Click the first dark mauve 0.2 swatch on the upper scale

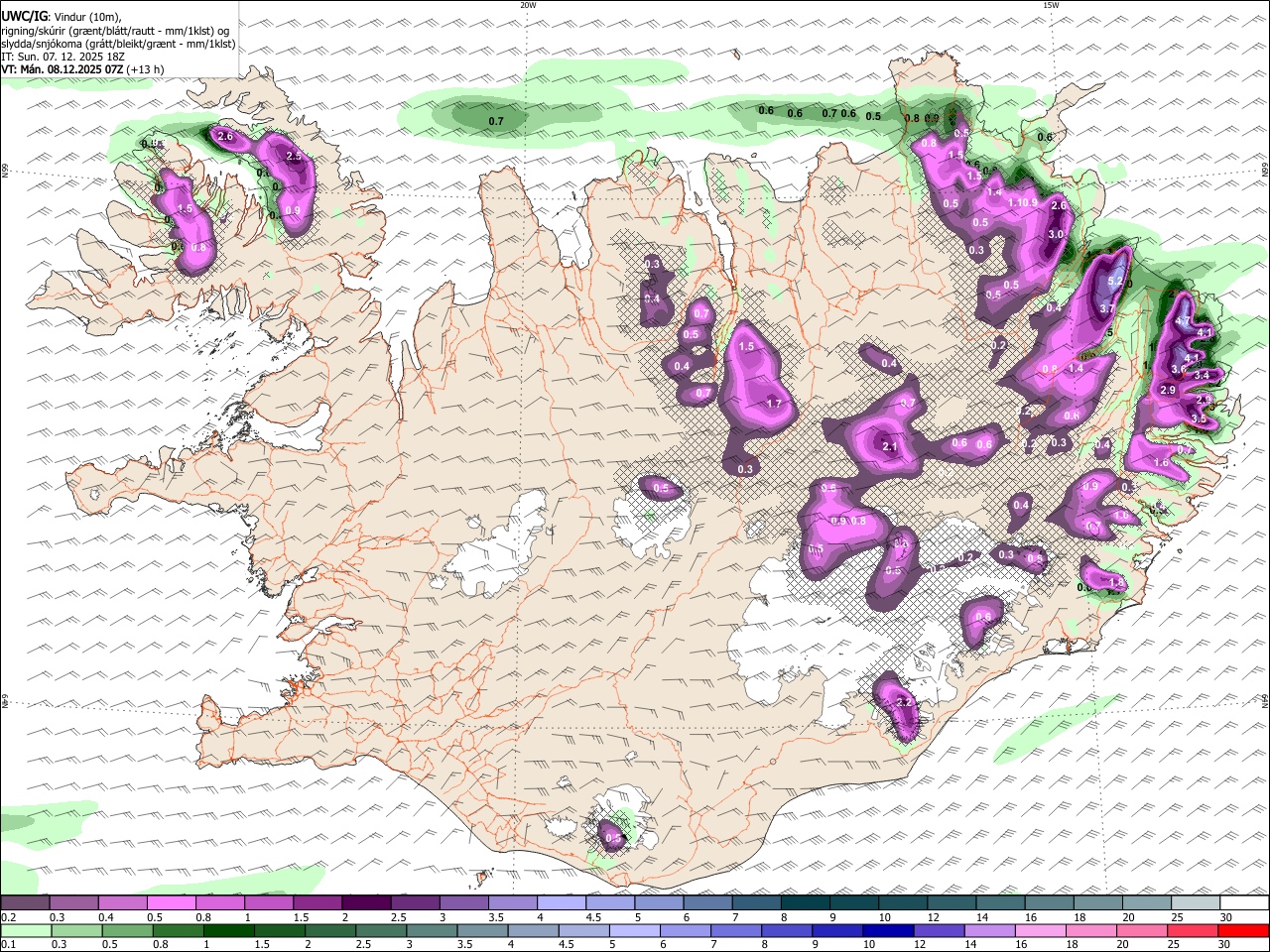25,902
